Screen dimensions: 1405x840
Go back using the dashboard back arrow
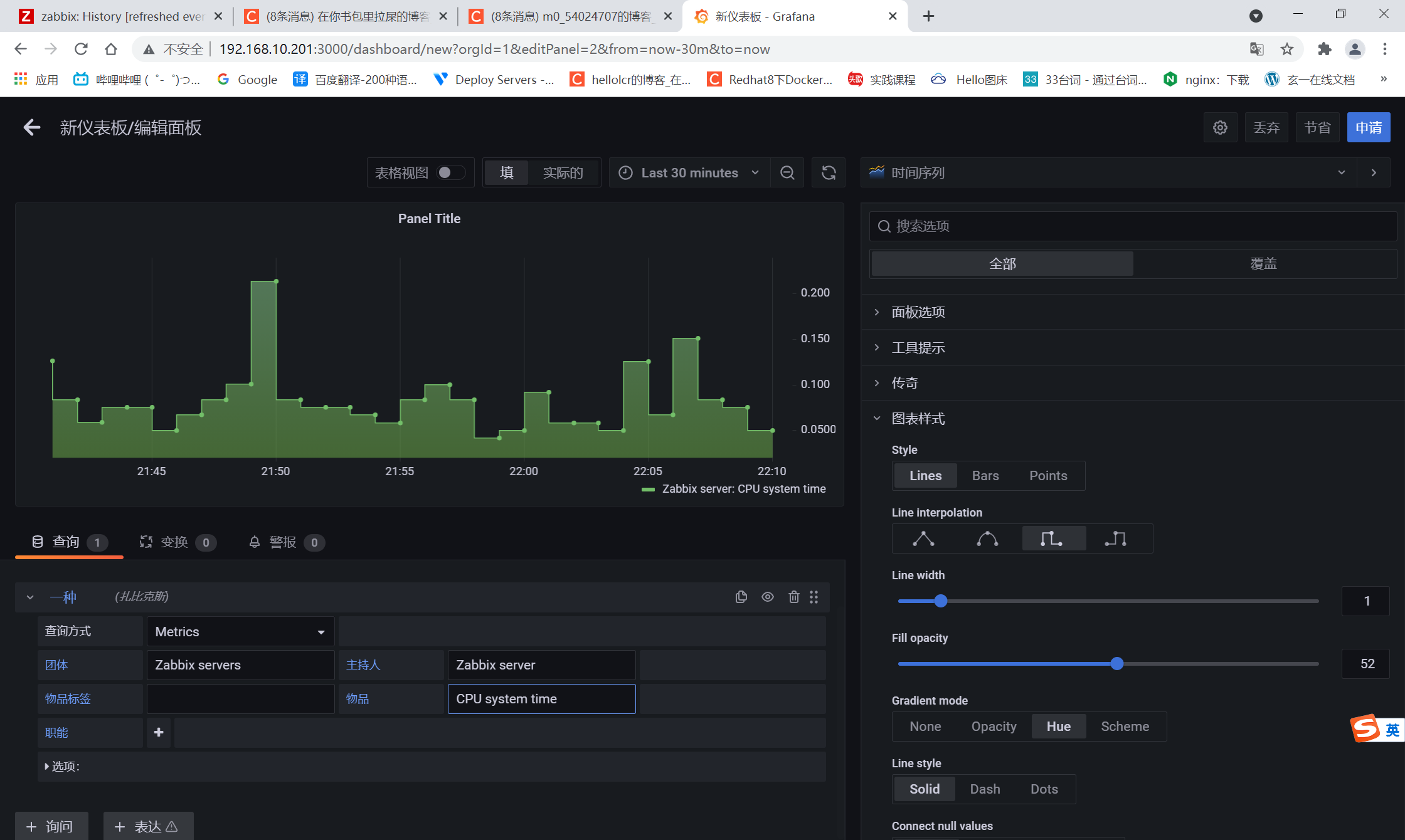(x=32, y=128)
